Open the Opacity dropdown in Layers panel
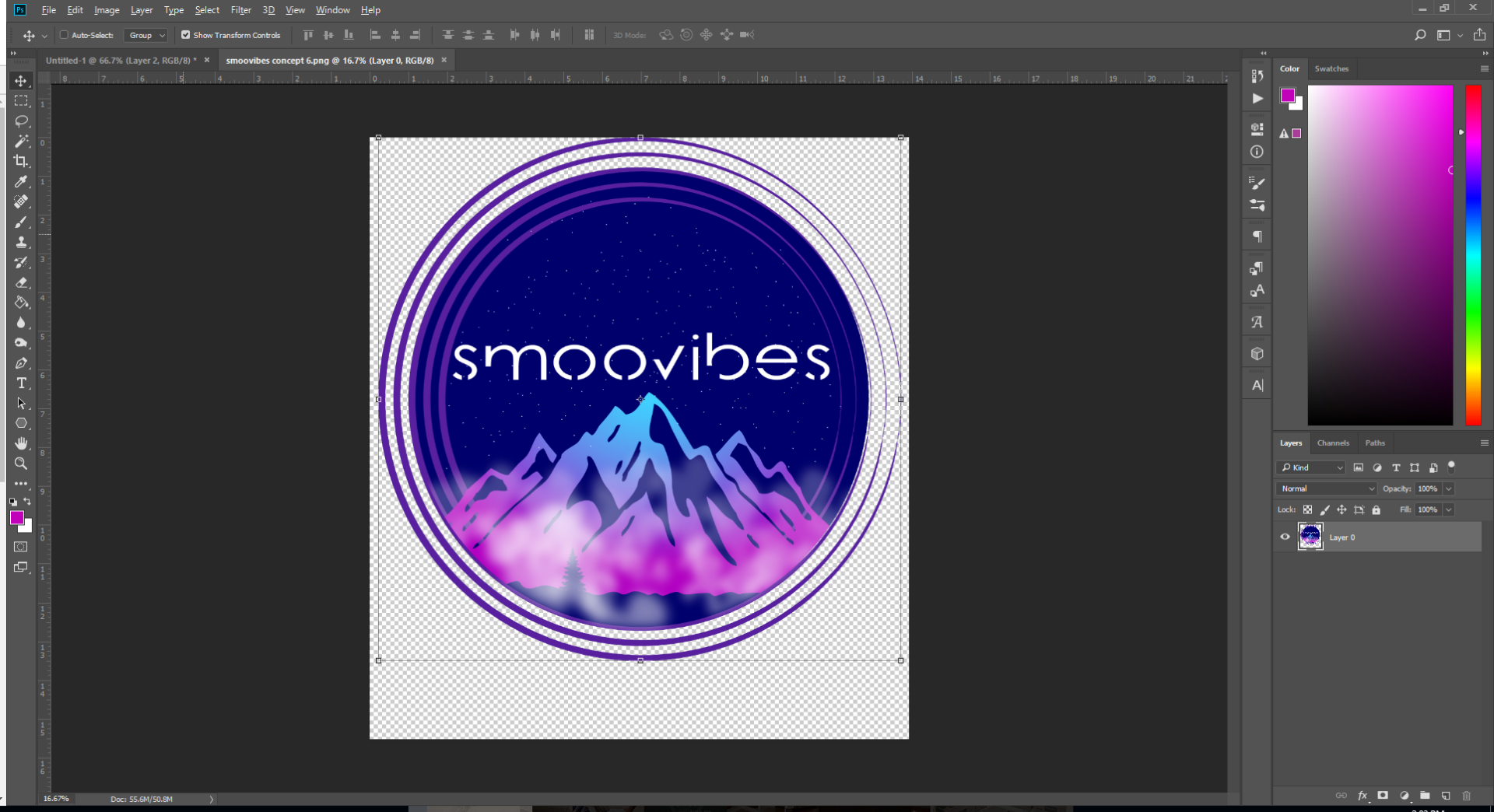This screenshot has width=1494, height=812. (1449, 488)
